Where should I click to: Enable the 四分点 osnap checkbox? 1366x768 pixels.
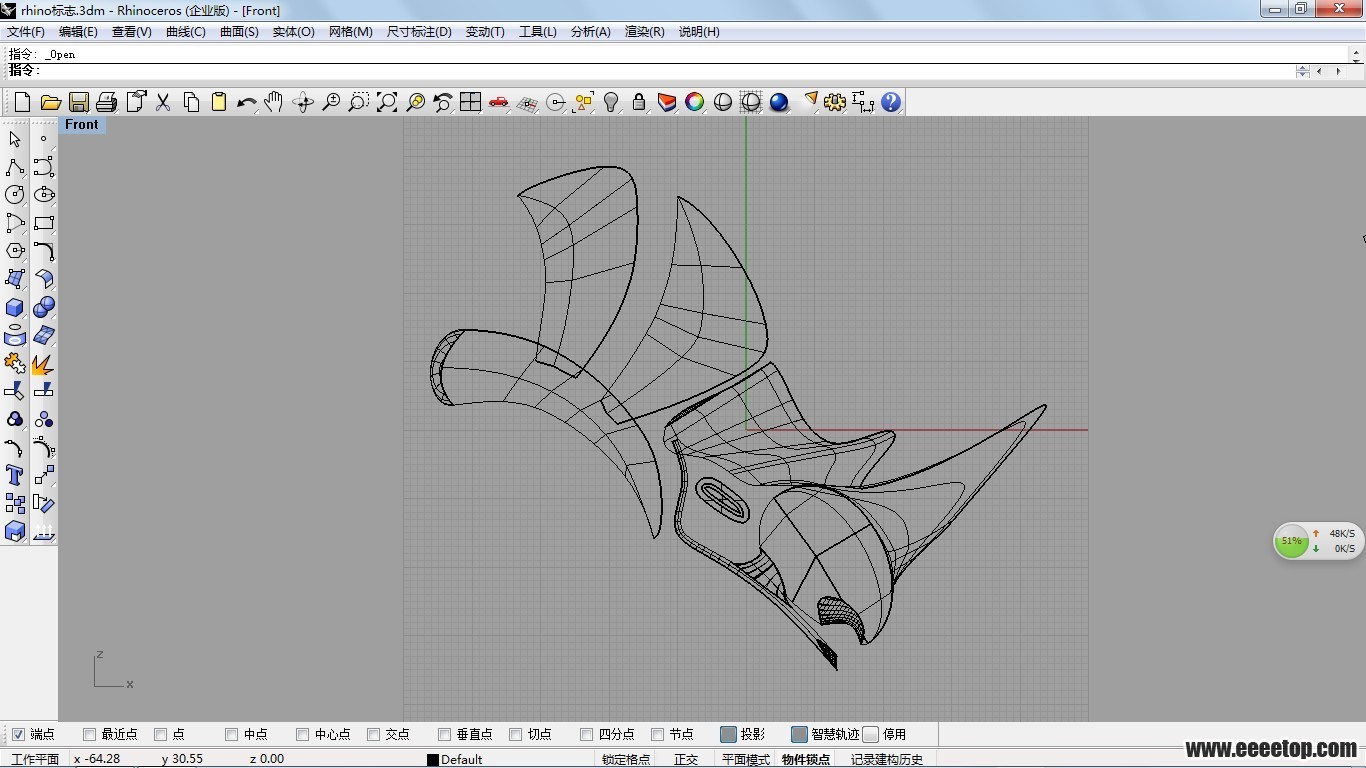pos(586,734)
